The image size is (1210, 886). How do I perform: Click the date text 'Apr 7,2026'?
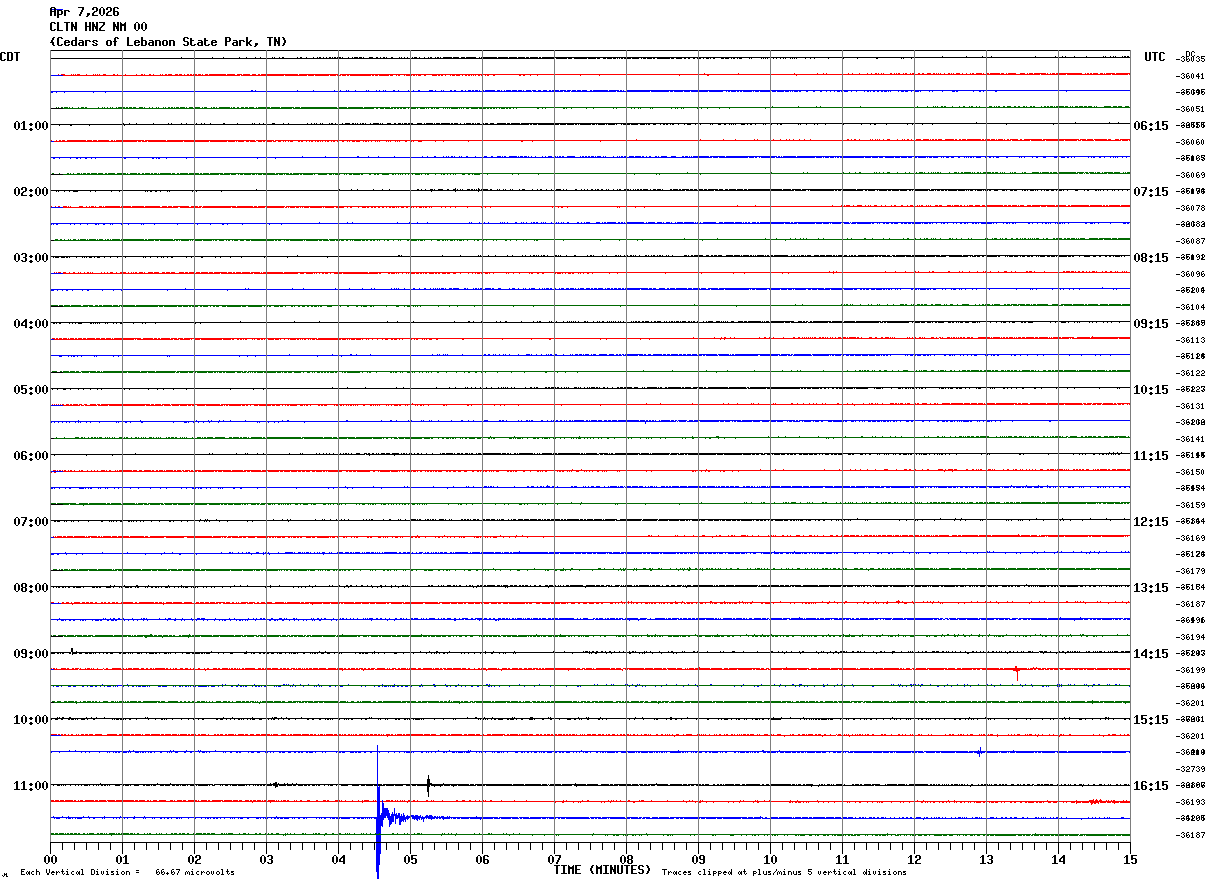(84, 12)
